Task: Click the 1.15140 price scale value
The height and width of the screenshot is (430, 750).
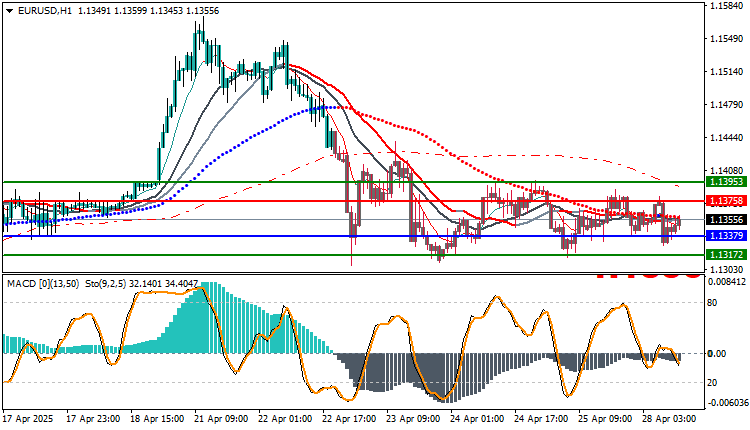Action: coord(726,72)
